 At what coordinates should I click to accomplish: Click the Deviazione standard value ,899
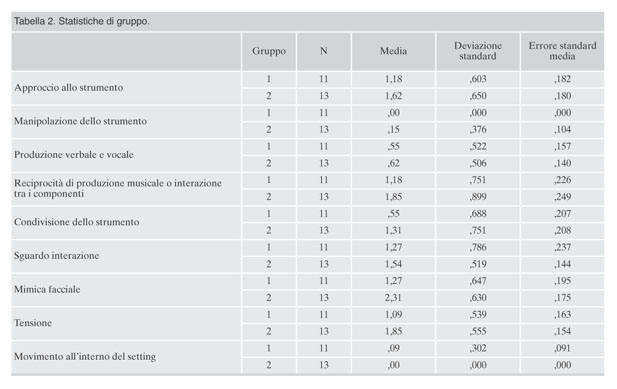478,197
